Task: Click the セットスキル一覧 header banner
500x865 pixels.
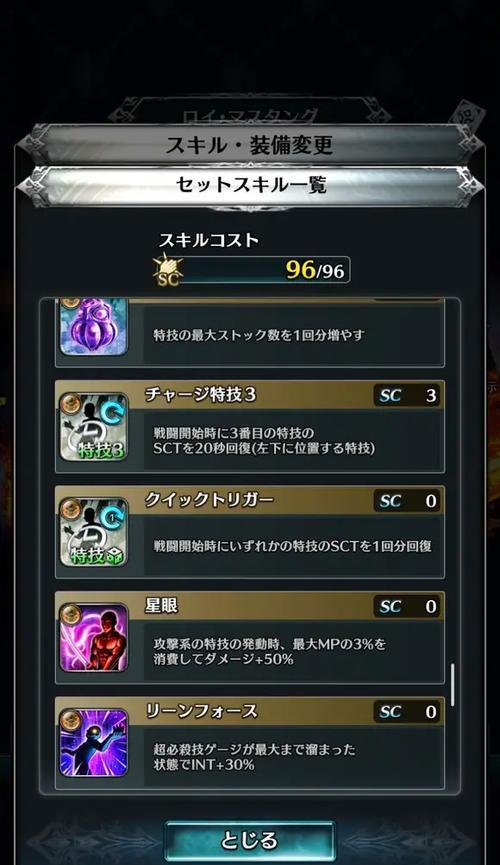Action: coord(249,185)
